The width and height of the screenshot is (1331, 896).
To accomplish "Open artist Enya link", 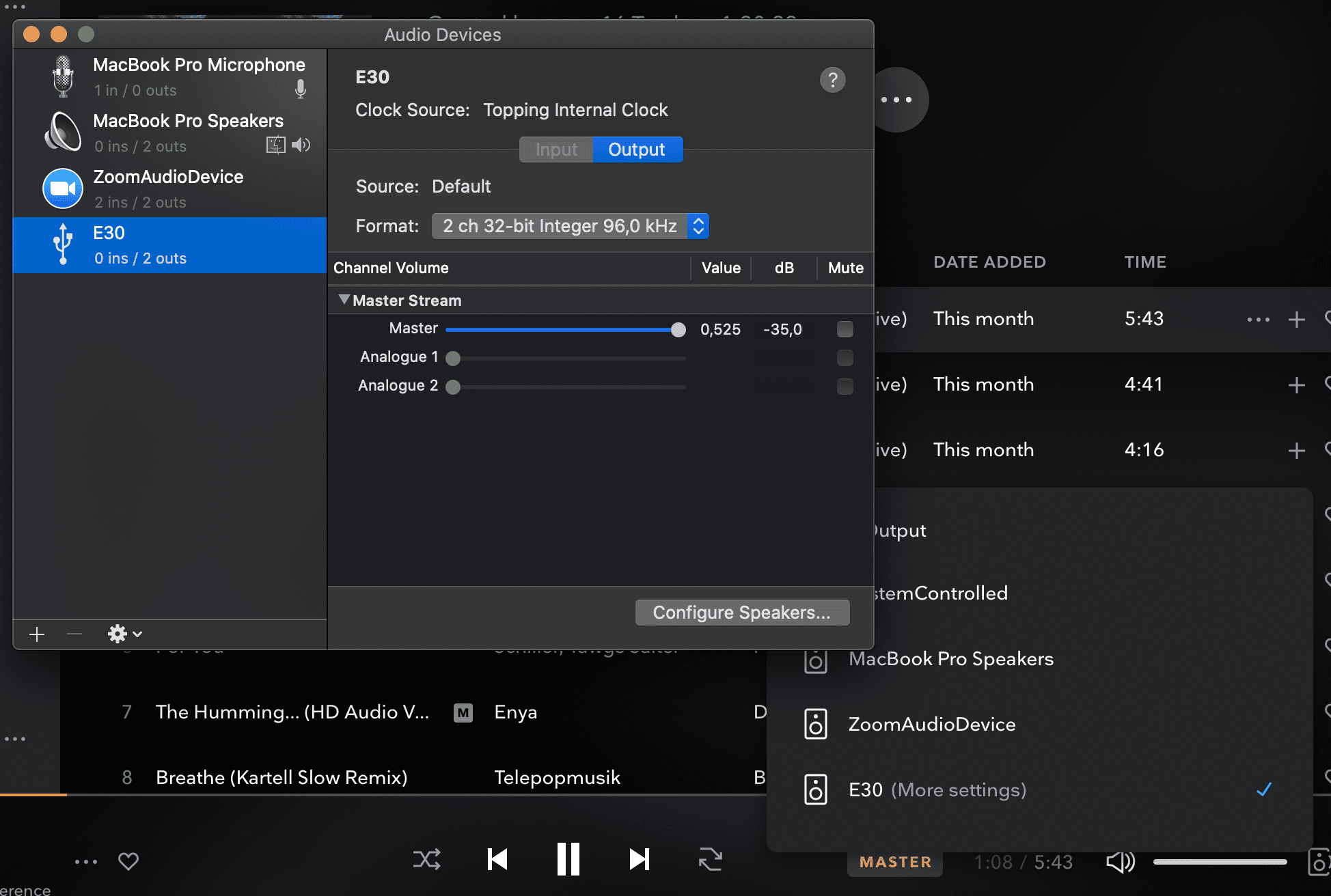I will point(516,712).
